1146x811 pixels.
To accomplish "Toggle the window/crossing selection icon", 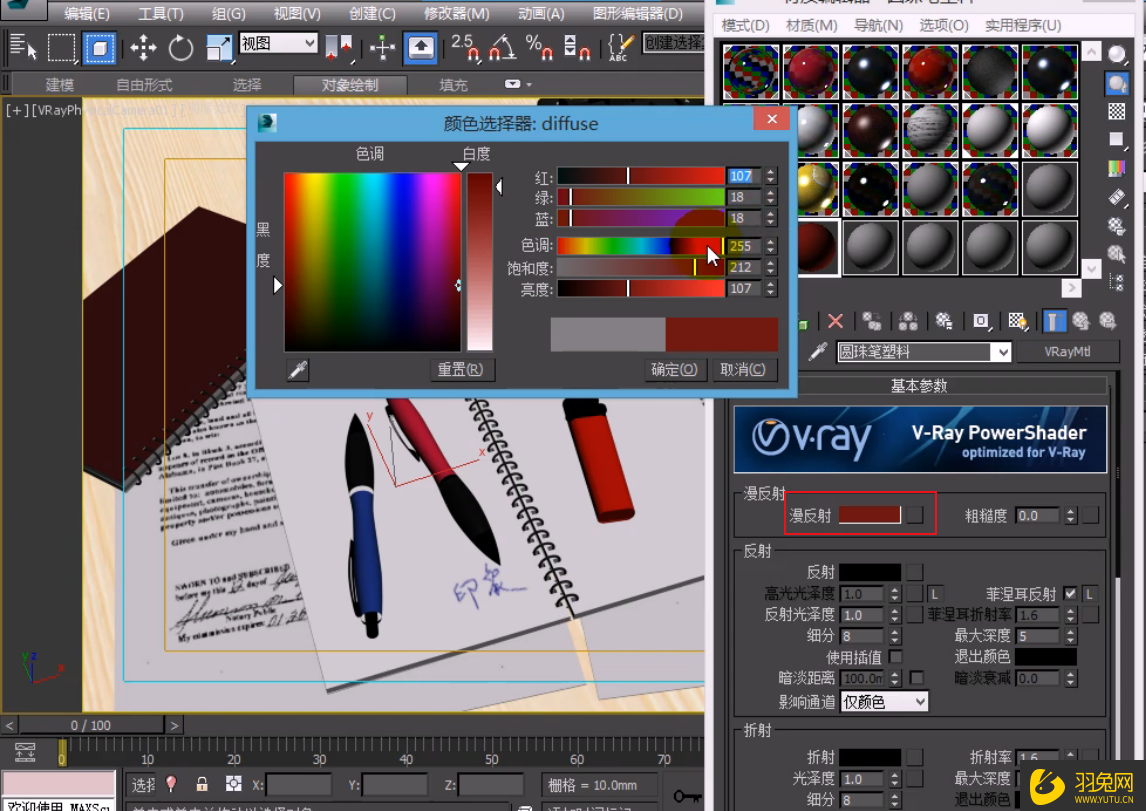I will (99, 48).
